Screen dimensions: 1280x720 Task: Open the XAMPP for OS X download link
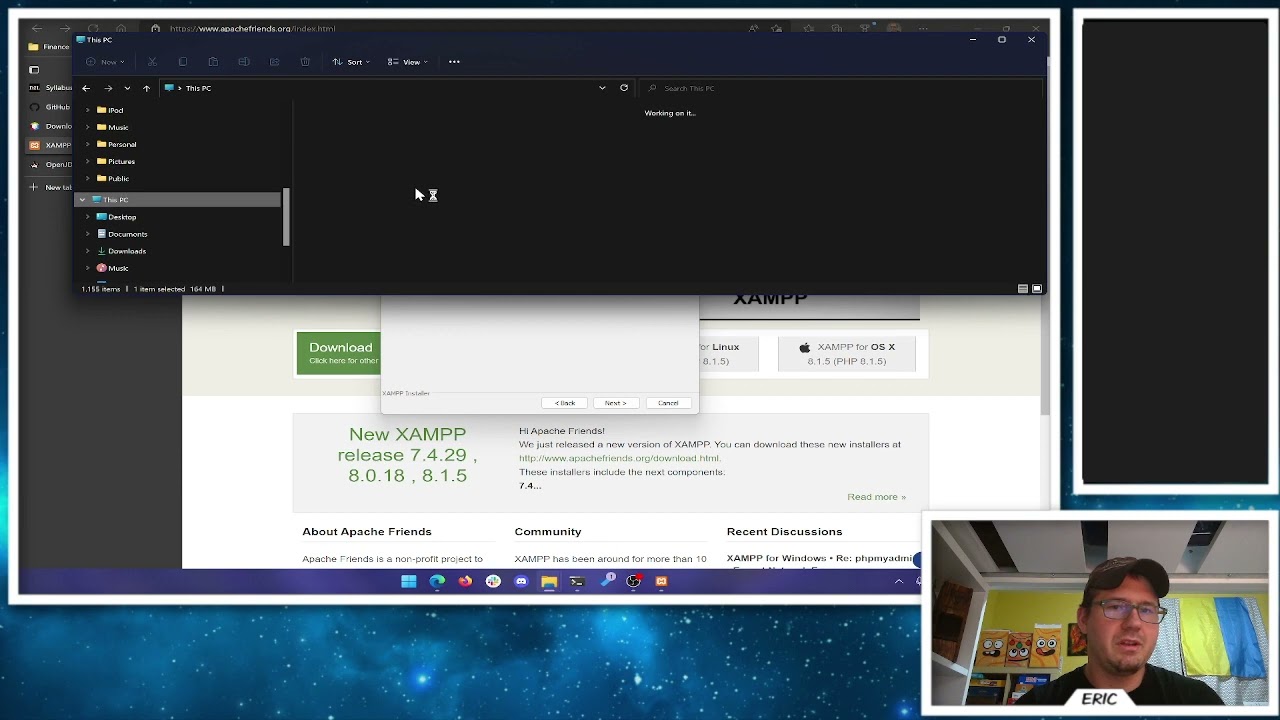(846, 354)
